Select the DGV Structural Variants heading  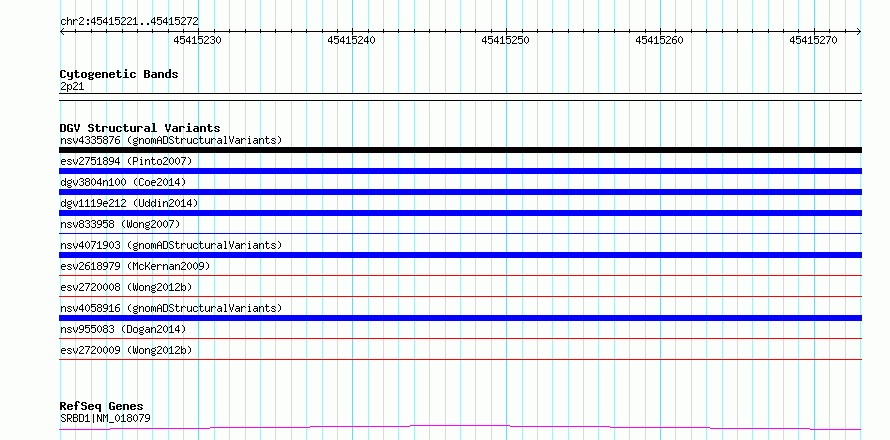click(140, 128)
